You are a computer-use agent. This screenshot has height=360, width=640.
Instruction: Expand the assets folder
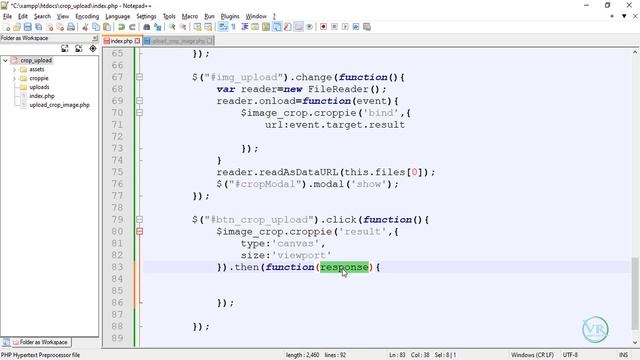click(14, 69)
